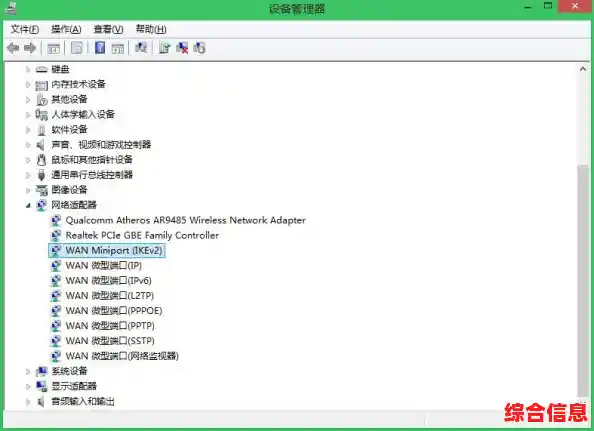The height and width of the screenshot is (431, 594).
Task: Select the WAN 微型端口(IPv6) label
Action: click(109, 281)
